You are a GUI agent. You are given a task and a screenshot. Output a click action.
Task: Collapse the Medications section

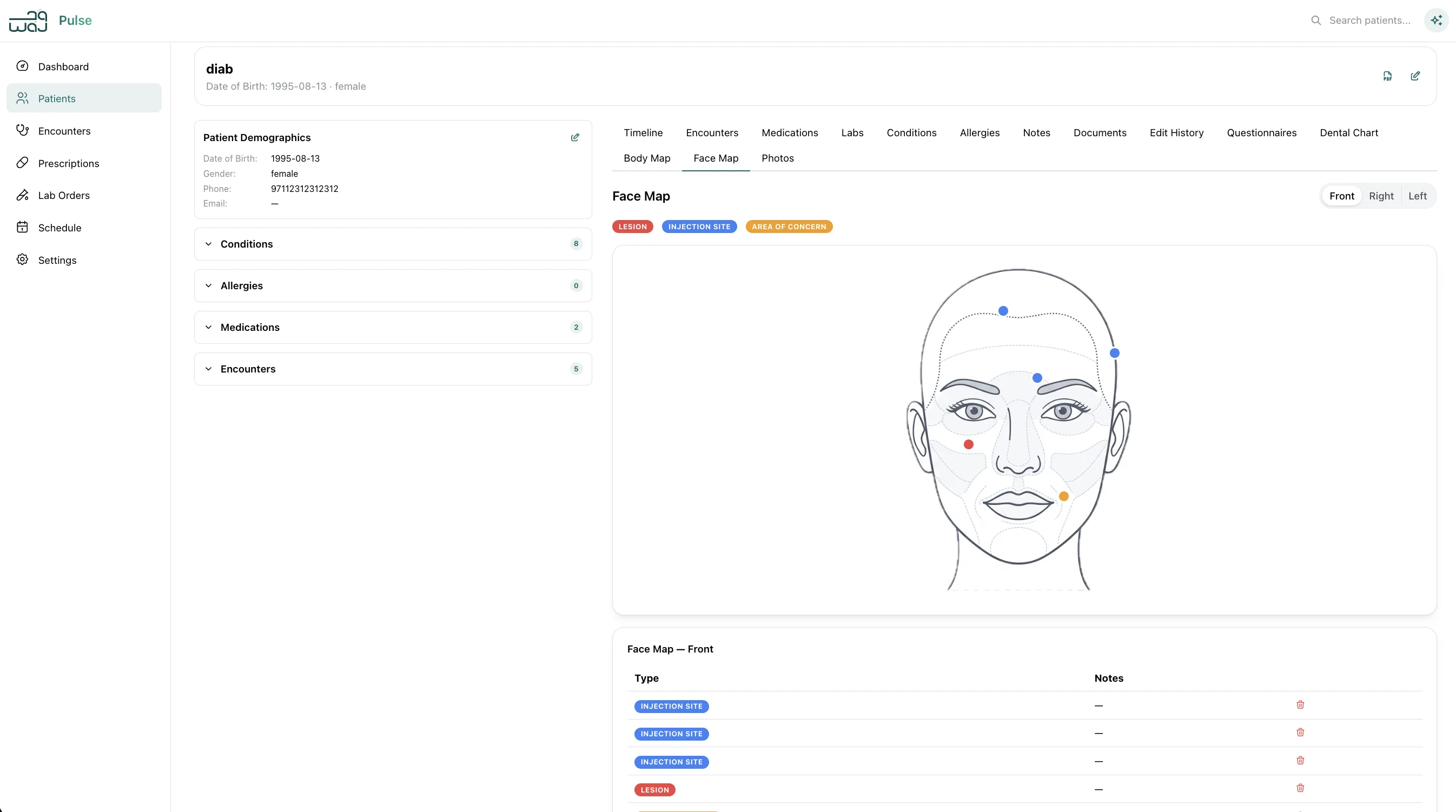(209, 327)
